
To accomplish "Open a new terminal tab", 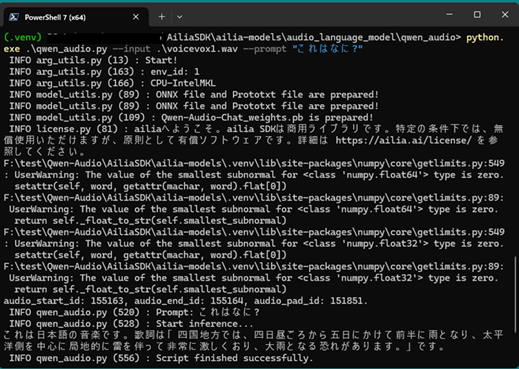I will coord(162,17).
